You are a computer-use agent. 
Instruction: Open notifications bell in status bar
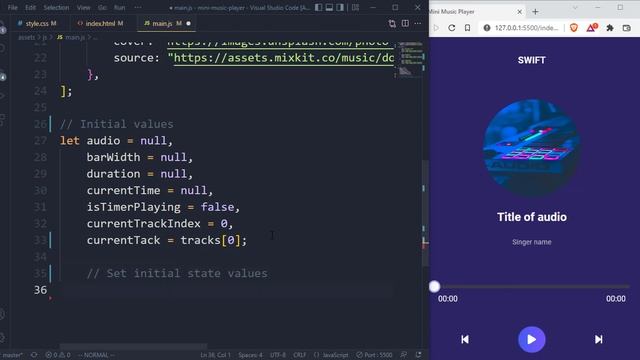pos(418,355)
